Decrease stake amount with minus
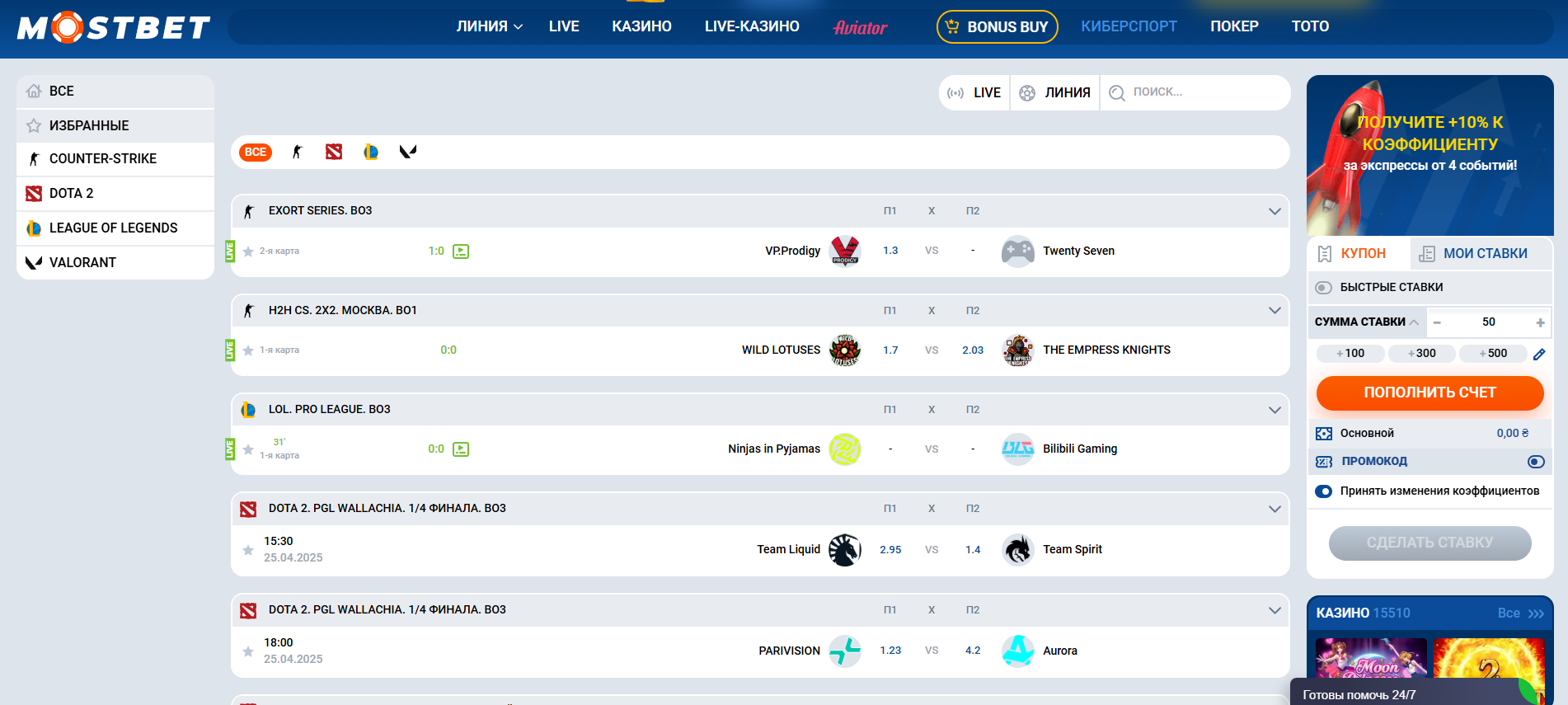This screenshot has width=1568, height=705. (x=1437, y=322)
